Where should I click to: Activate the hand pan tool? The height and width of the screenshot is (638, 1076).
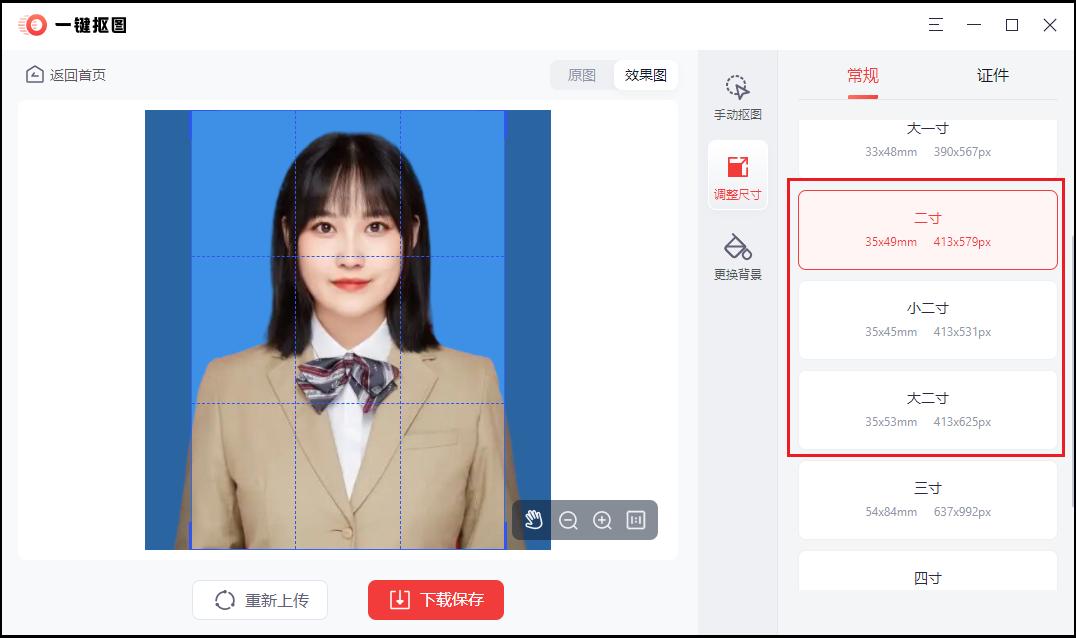tap(535, 520)
